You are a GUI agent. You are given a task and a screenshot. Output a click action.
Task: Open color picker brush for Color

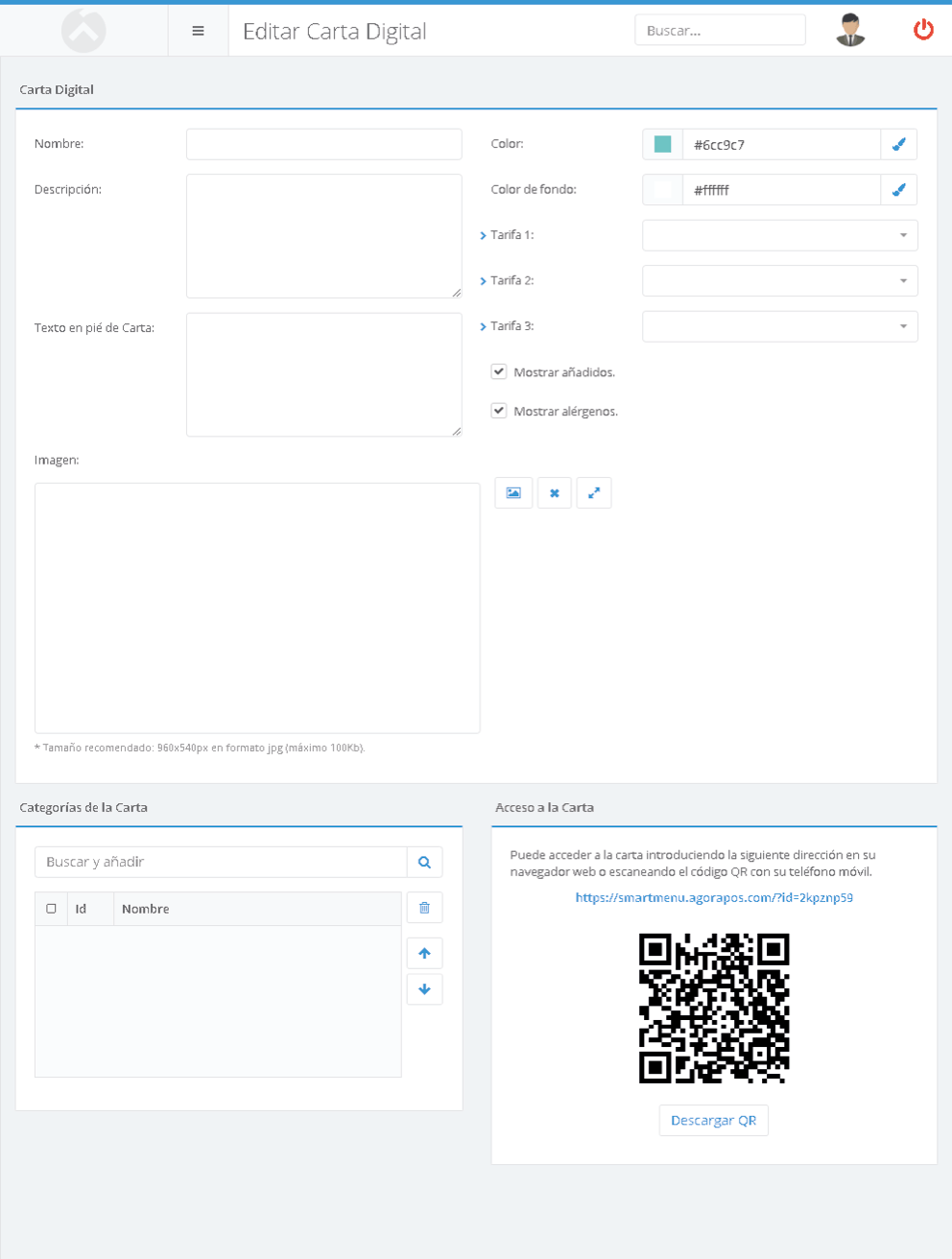pyautogui.click(x=899, y=144)
